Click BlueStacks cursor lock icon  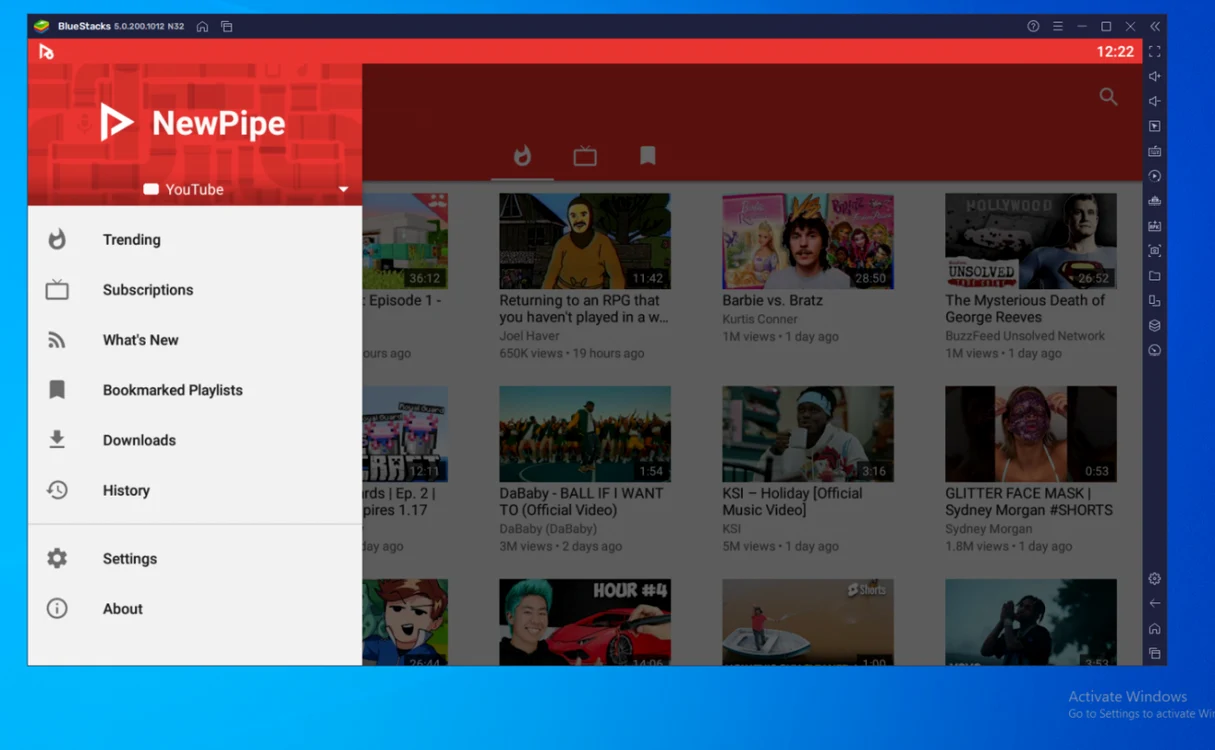click(1155, 126)
